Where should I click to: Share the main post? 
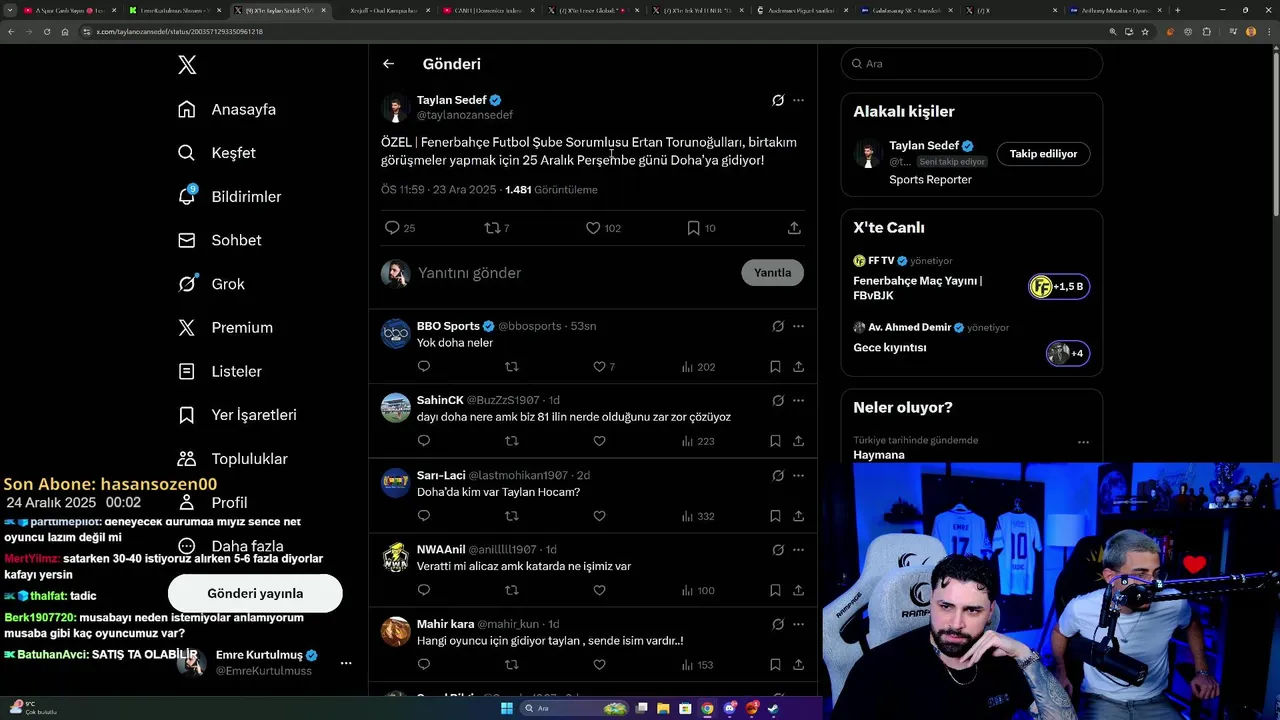(x=794, y=228)
